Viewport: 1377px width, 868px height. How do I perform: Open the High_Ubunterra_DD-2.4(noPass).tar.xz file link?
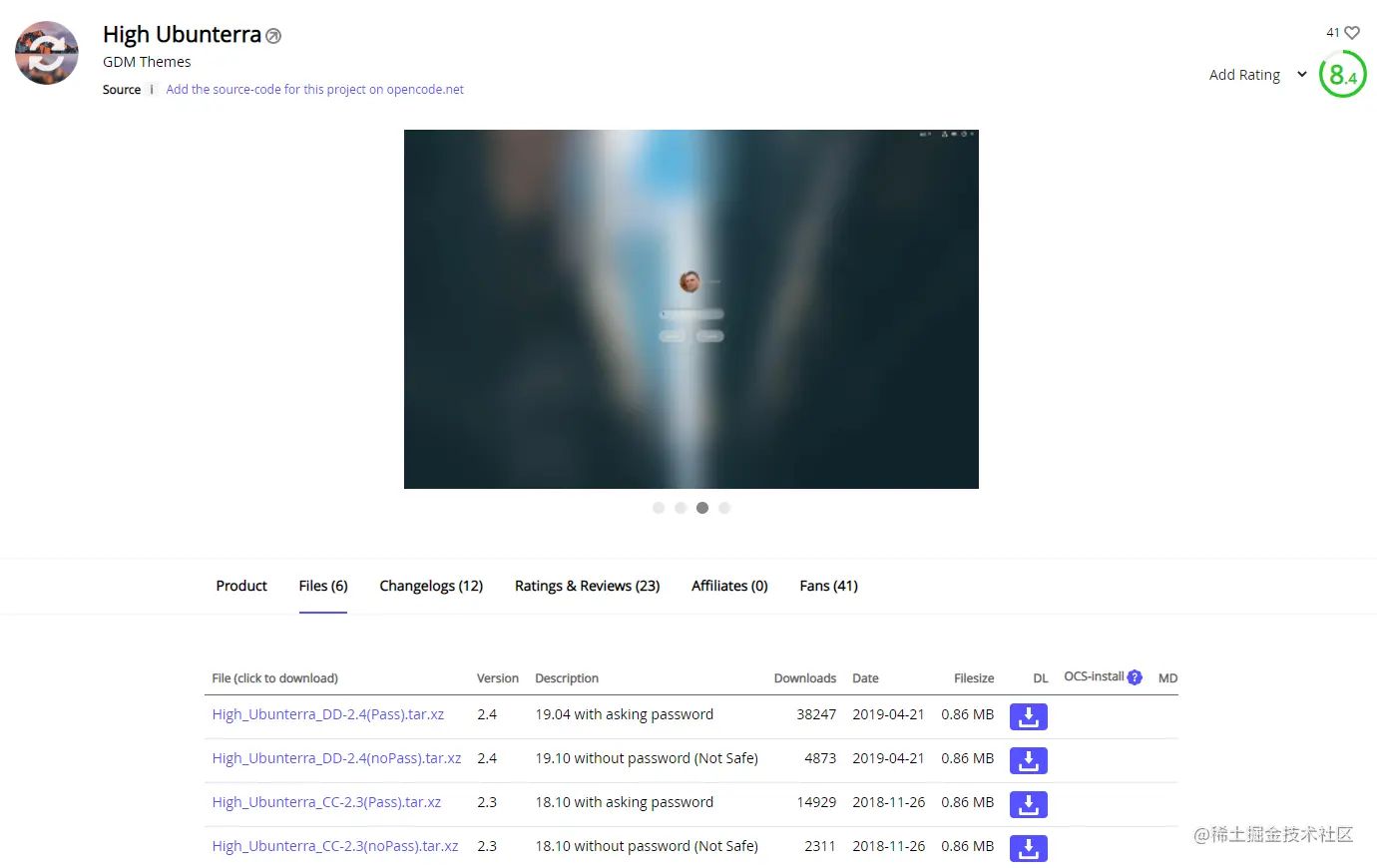[336, 758]
